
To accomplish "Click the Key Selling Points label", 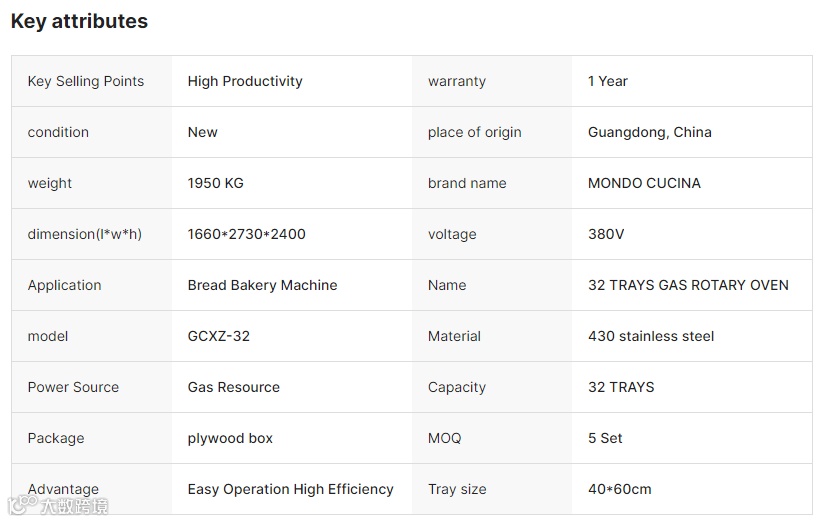I will [x=86, y=81].
